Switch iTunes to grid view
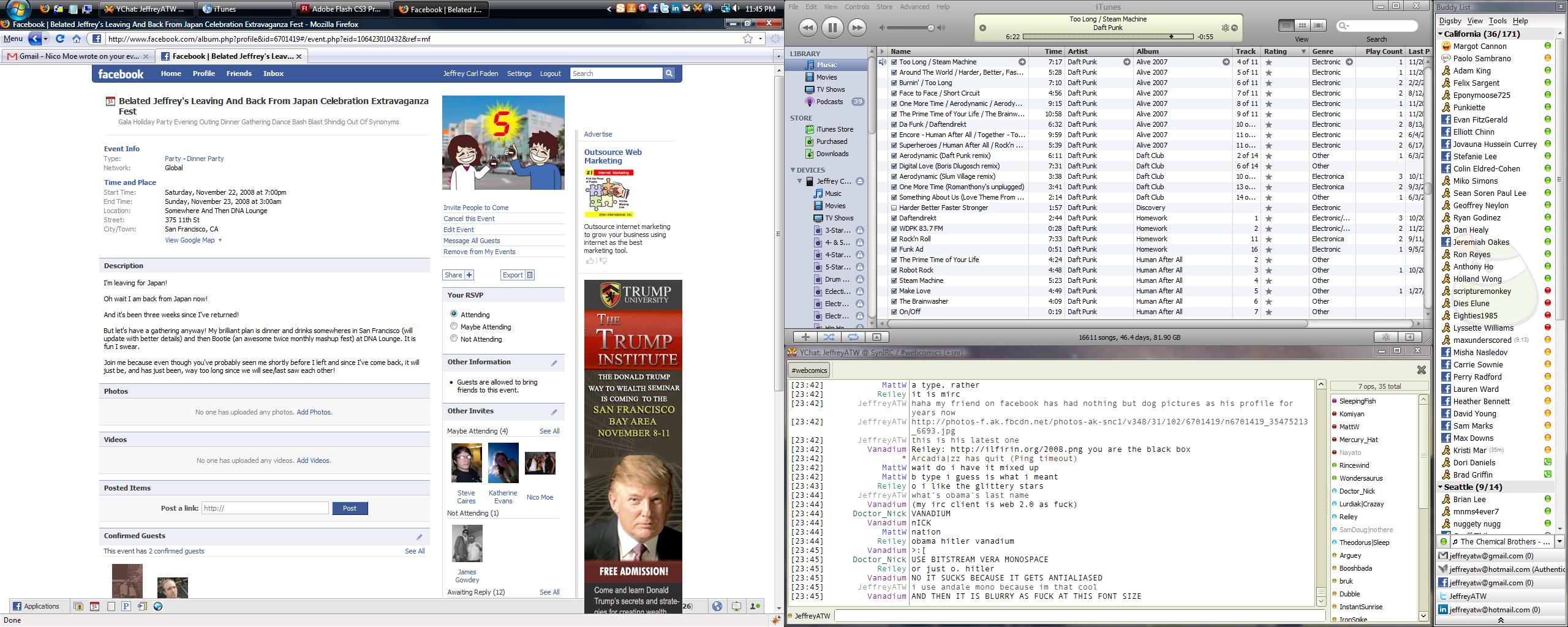1568x627 pixels. [1302, 25]
